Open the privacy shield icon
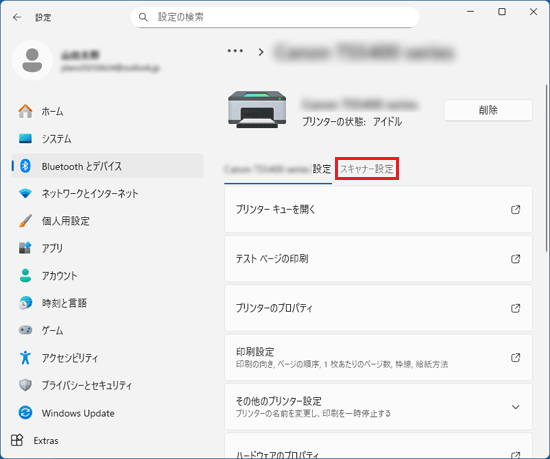Viewport: 550px width, 459px height. click(25, 385)
